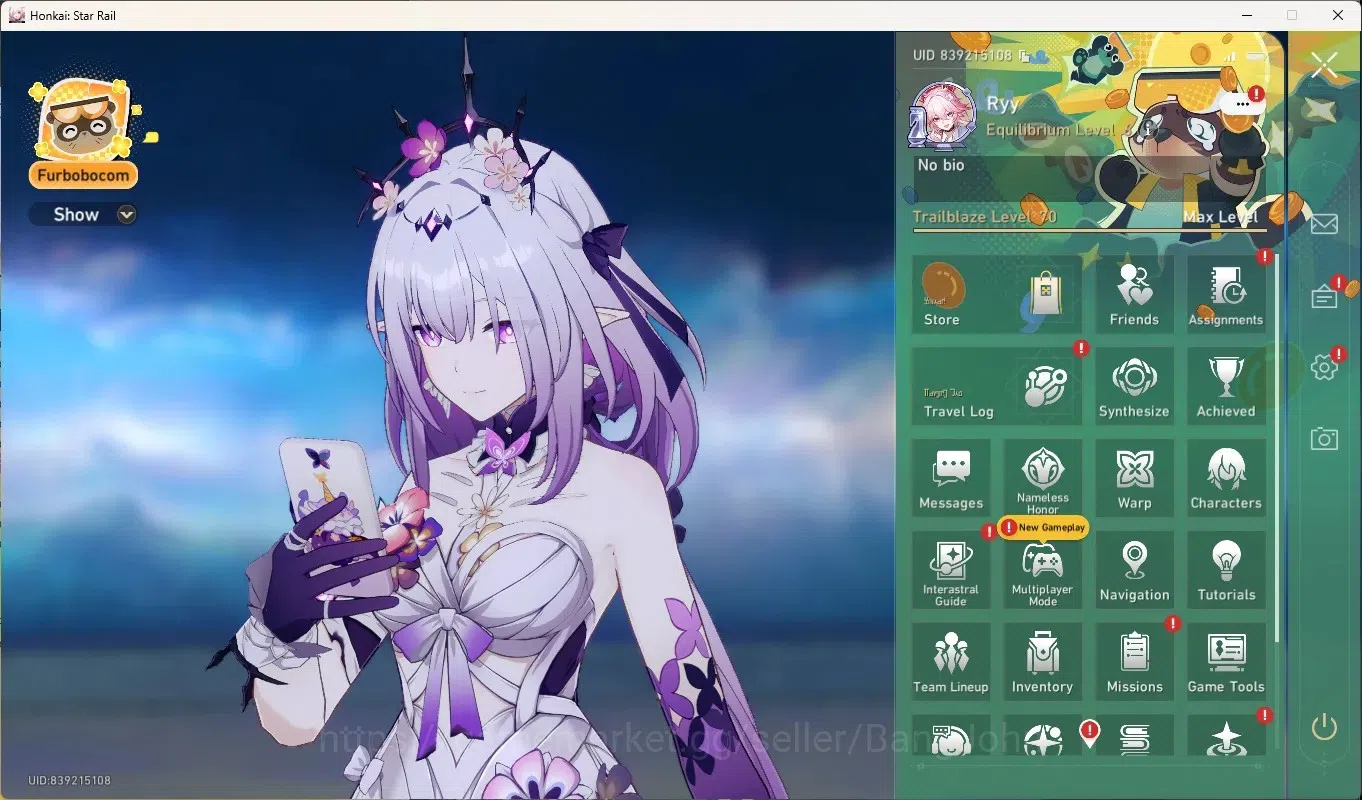Screen dimensions: 1362x800
Task: Open the Synthesize menu
Action: (1134, 386)
